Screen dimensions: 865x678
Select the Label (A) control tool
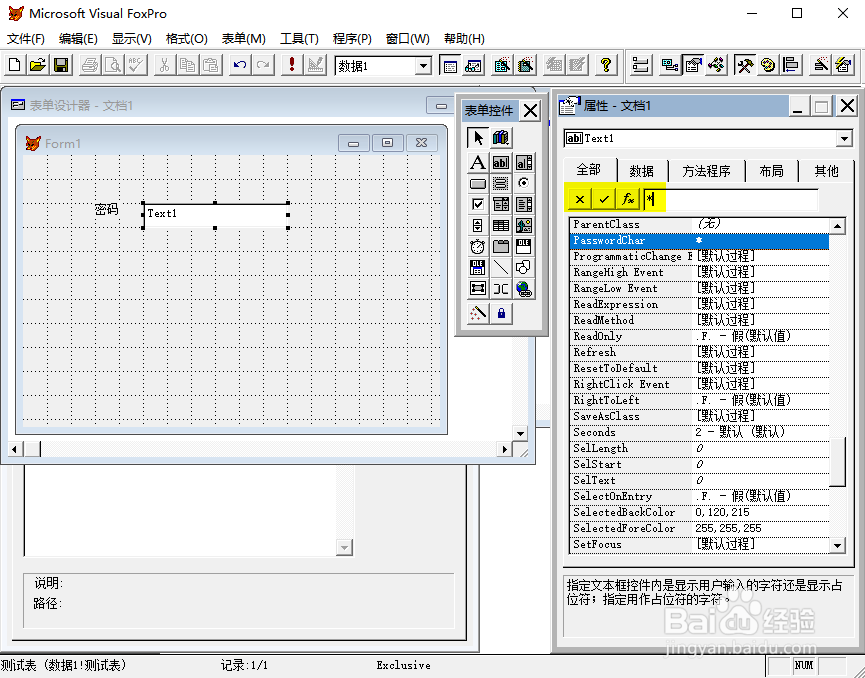(478, 163)
